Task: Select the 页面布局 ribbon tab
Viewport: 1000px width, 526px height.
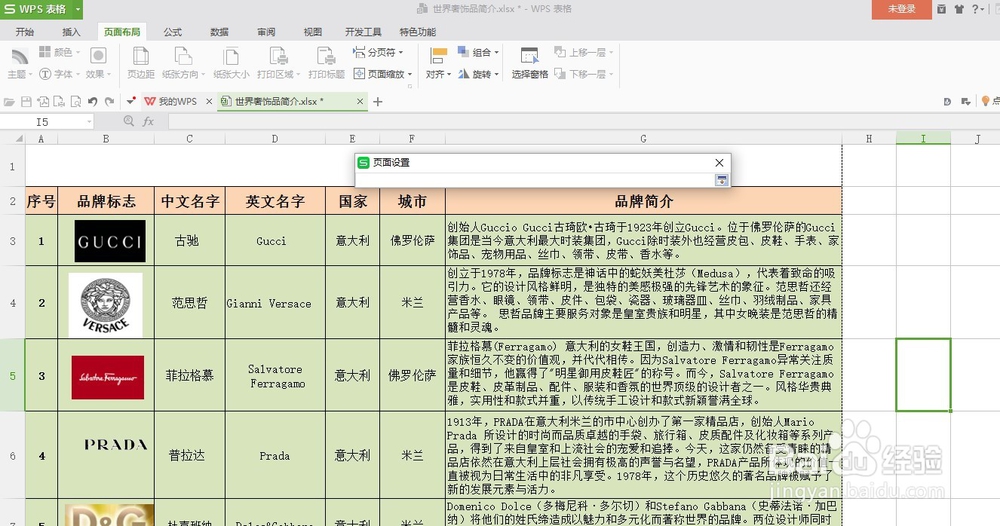Action: (x=122, y=32)
